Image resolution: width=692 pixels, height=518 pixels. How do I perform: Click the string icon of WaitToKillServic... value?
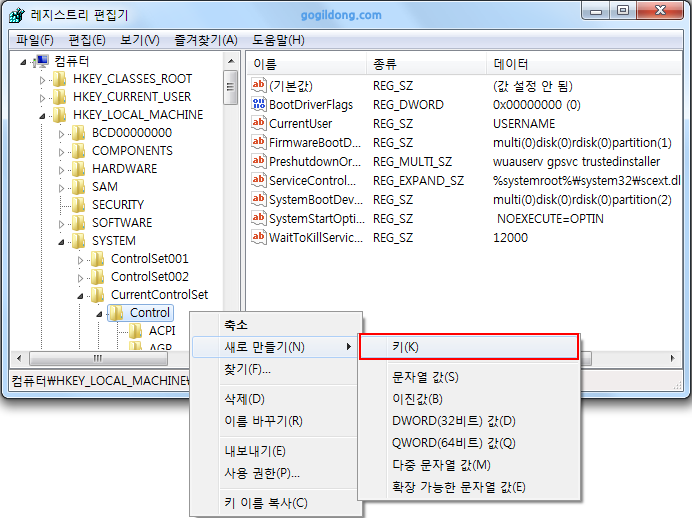point(259,237)
